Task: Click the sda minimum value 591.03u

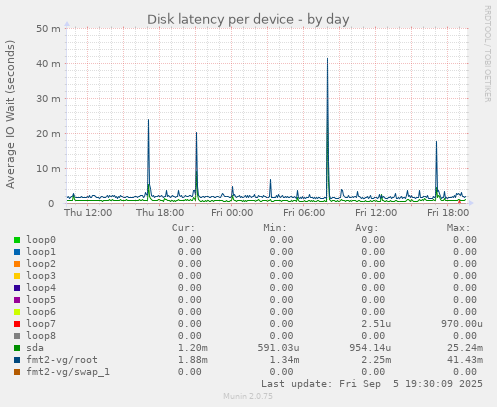Action: tap(278, 348)
